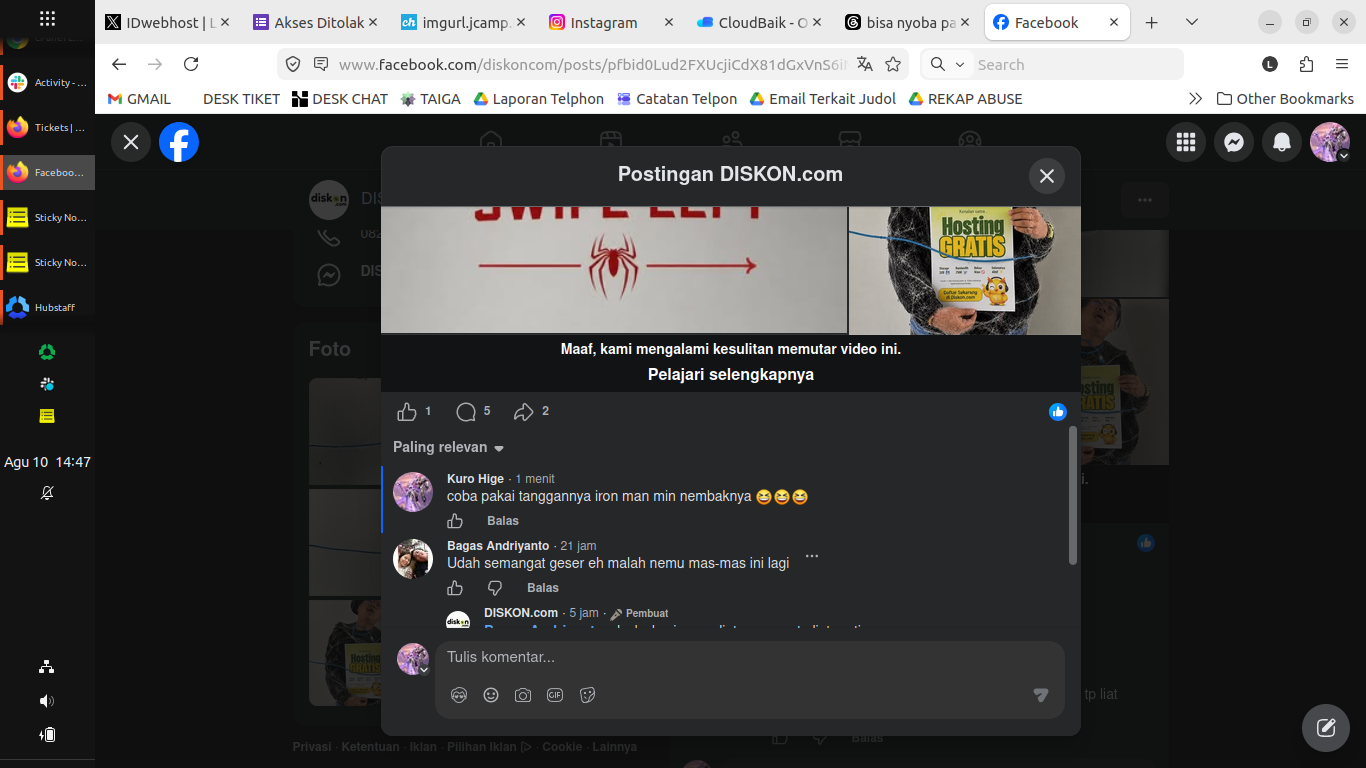Add a GIF to the comment
1366x768 pixels.
point(555,695)
